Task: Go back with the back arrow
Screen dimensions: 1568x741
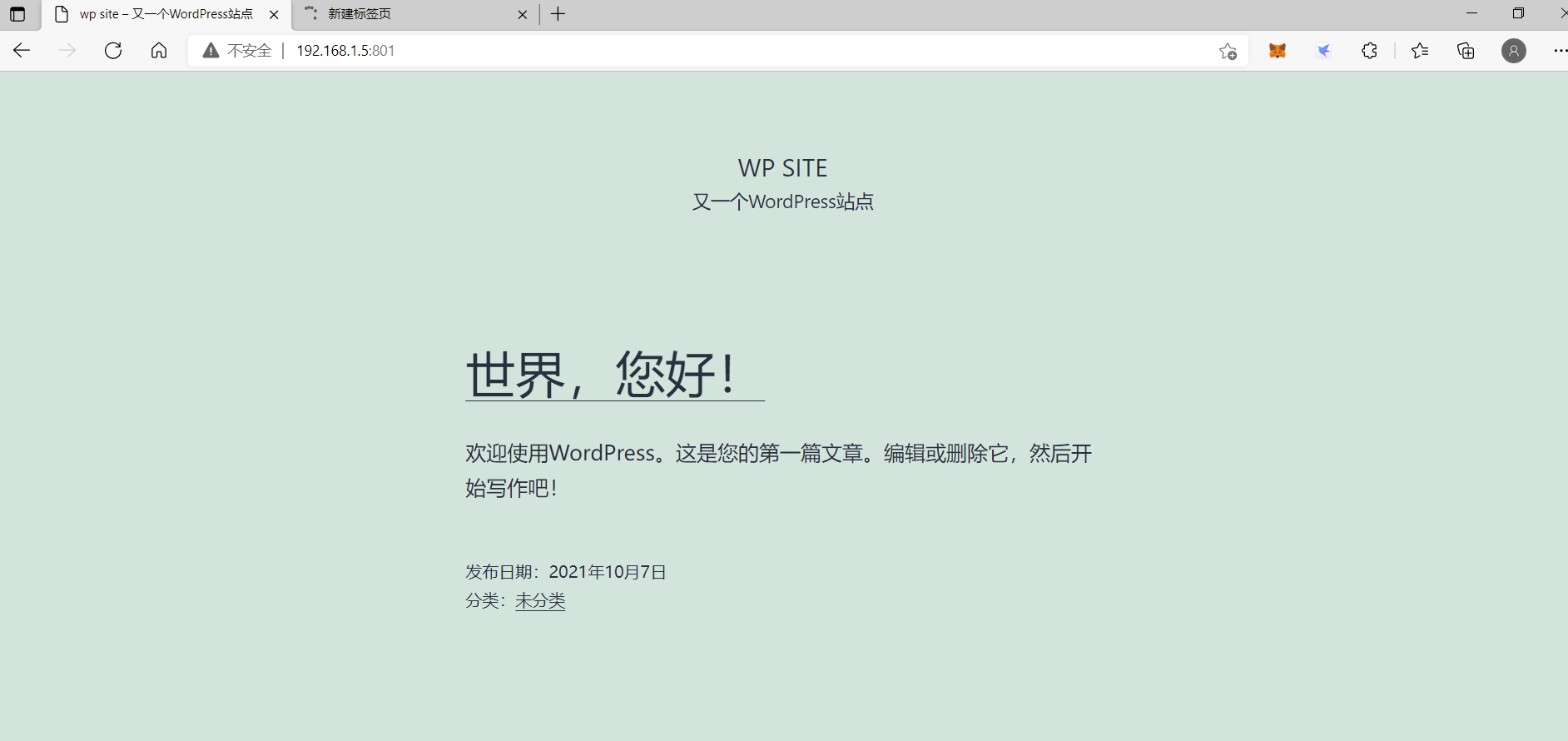Action: 22,51
